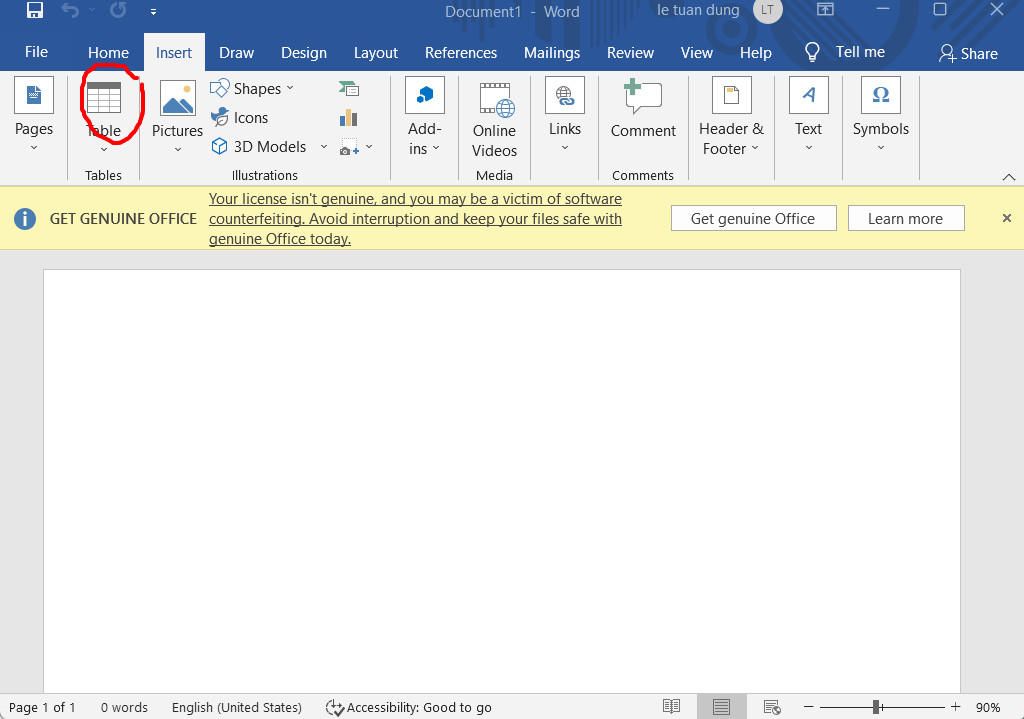Click Page 1 of 1 in status bar

42,707
